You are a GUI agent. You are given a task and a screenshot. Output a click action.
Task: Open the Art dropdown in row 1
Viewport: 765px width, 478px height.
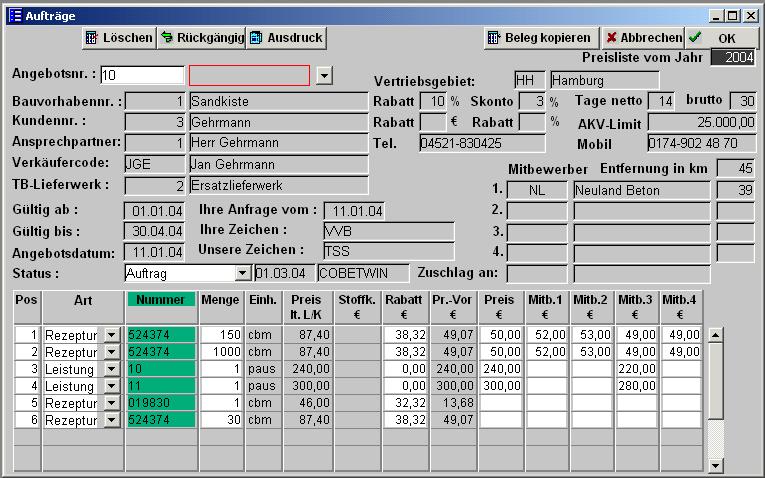click(x=111, y=335)
